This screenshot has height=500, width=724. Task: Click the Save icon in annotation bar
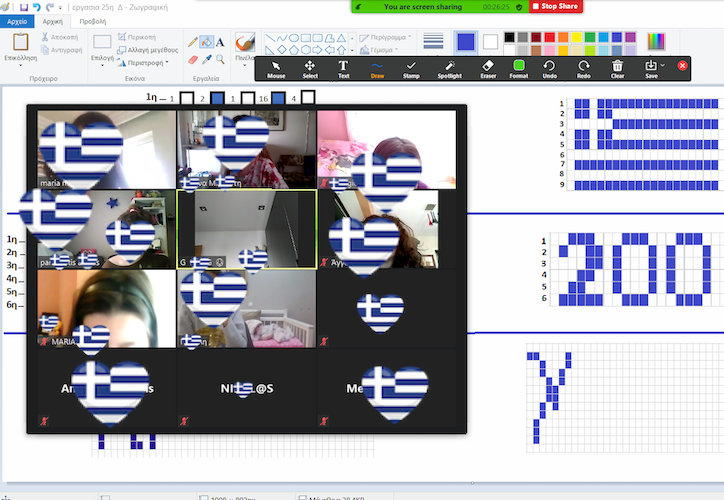click(651, 69)
